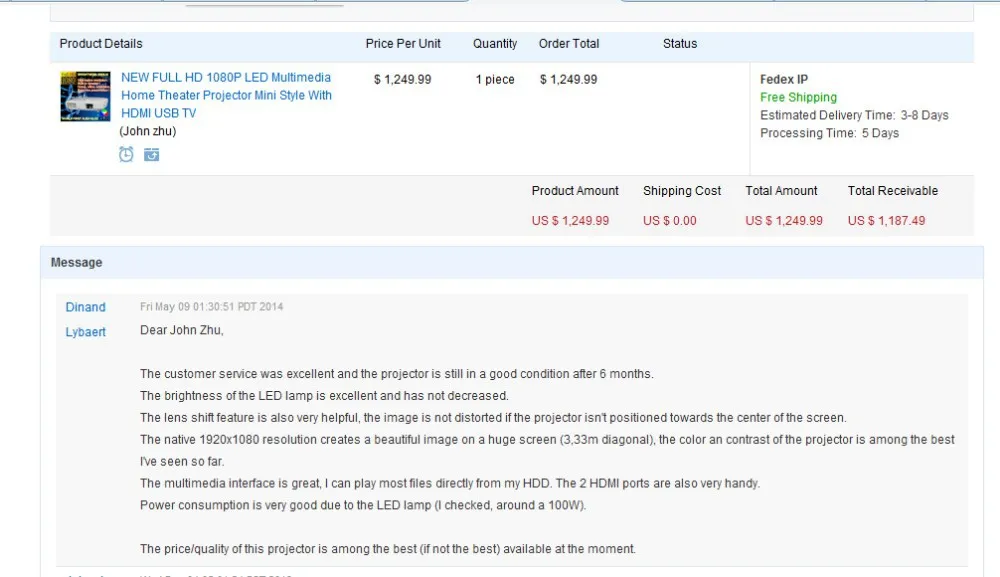Click the Fedex IP shipping method label

click(x=784, y=79)
